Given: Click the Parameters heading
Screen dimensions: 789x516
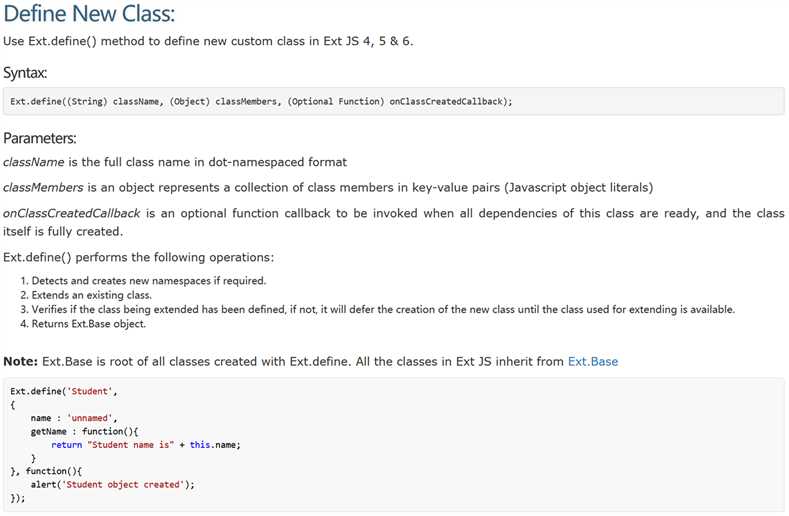Looking at the screenshot, I should point(40,138).
